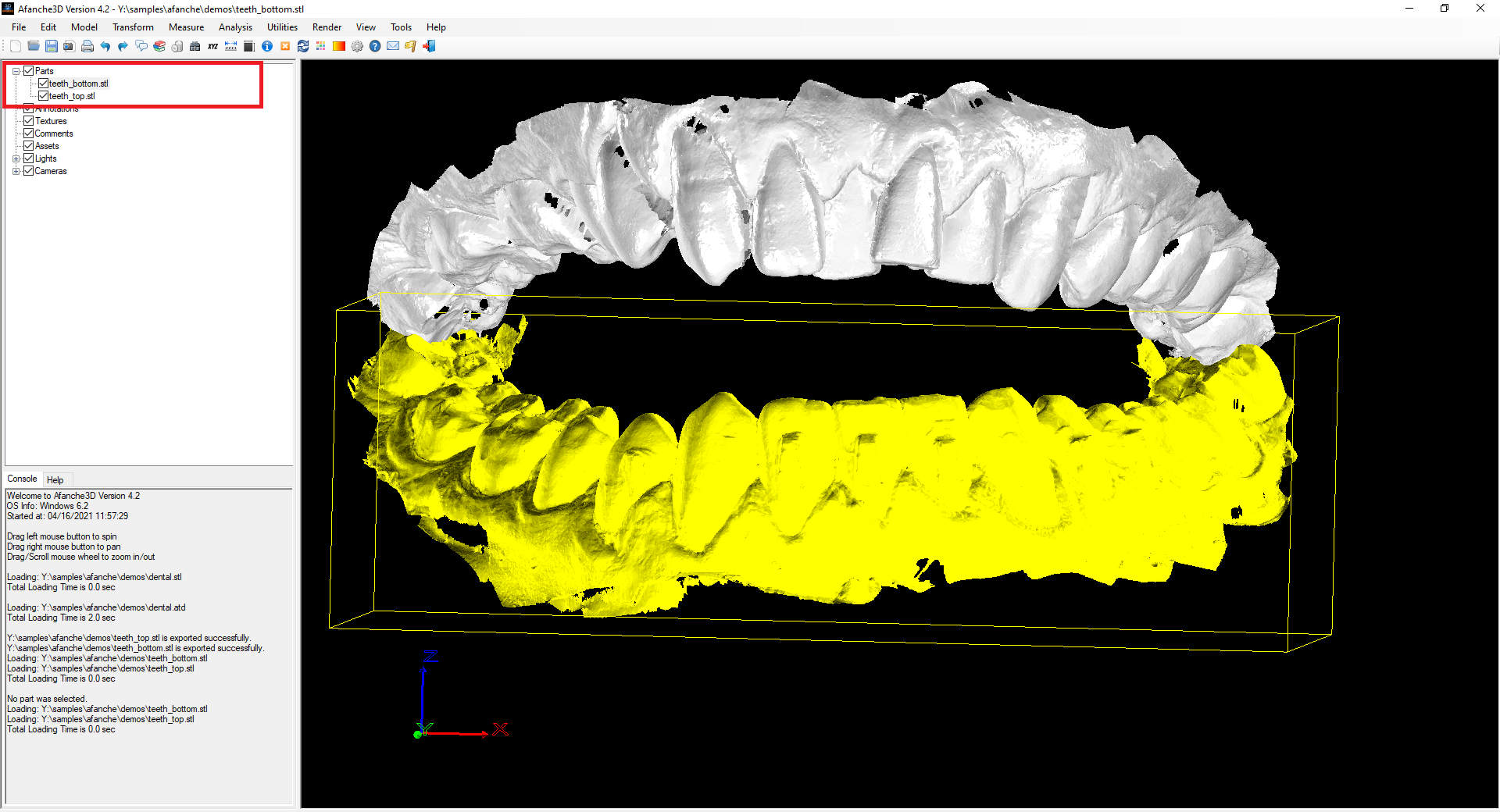
Task: Toggle teeth_top.stl visibility checkbox
Action: (43, 96)
